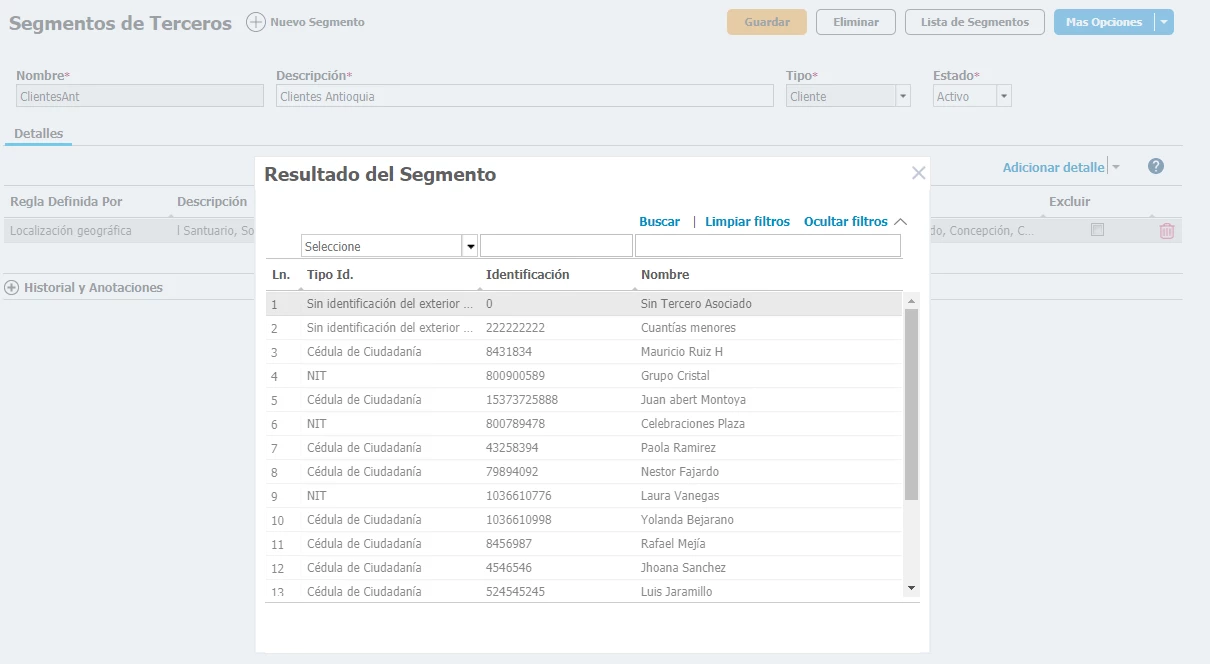Open Lista de Segmentos
The width and height of the screenshot is (1210, 664).
tap(974, 22)
